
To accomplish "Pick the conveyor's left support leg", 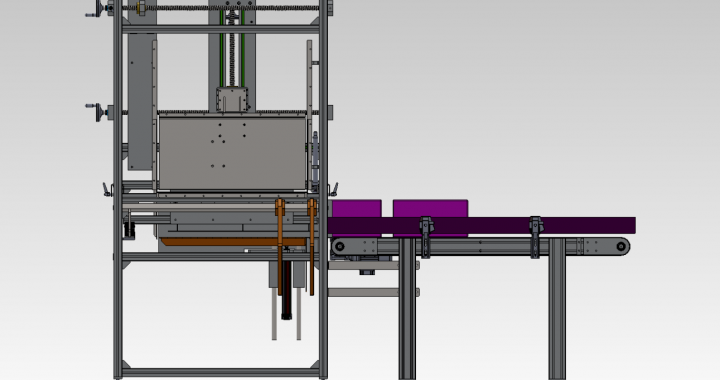I will coord(407,308).
